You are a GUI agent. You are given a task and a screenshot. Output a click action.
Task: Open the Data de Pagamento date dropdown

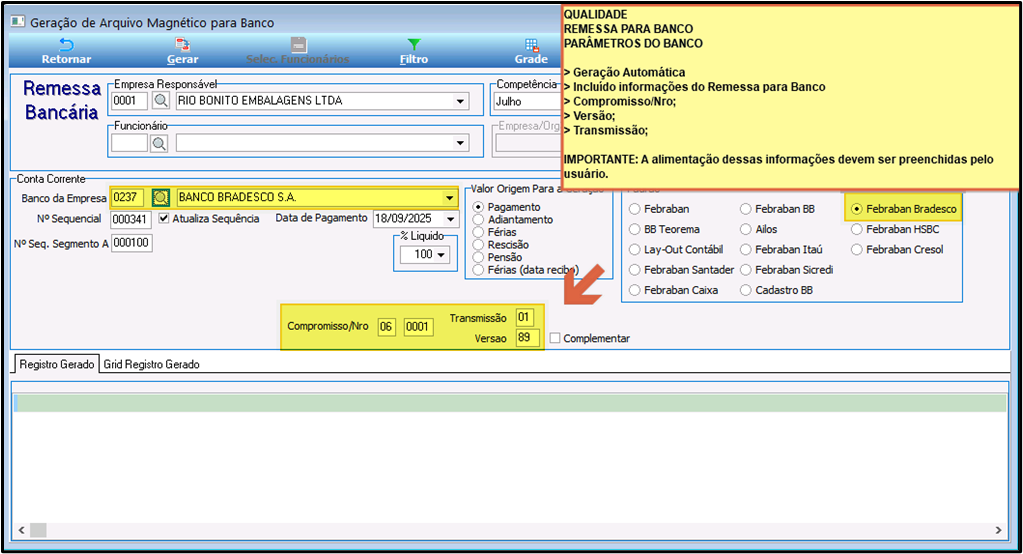point(451,219)
